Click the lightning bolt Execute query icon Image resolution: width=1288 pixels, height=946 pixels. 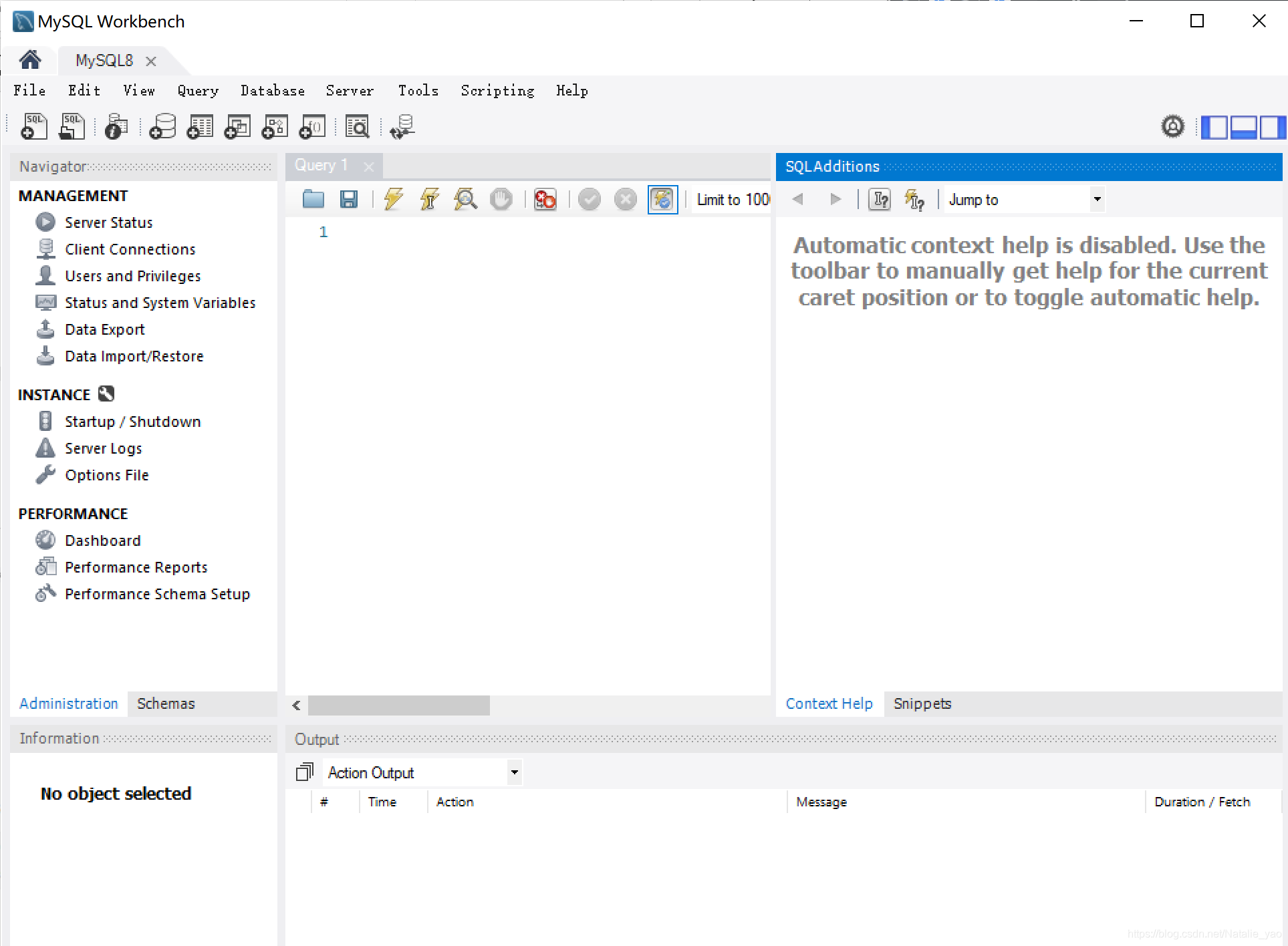coord(394,199)
